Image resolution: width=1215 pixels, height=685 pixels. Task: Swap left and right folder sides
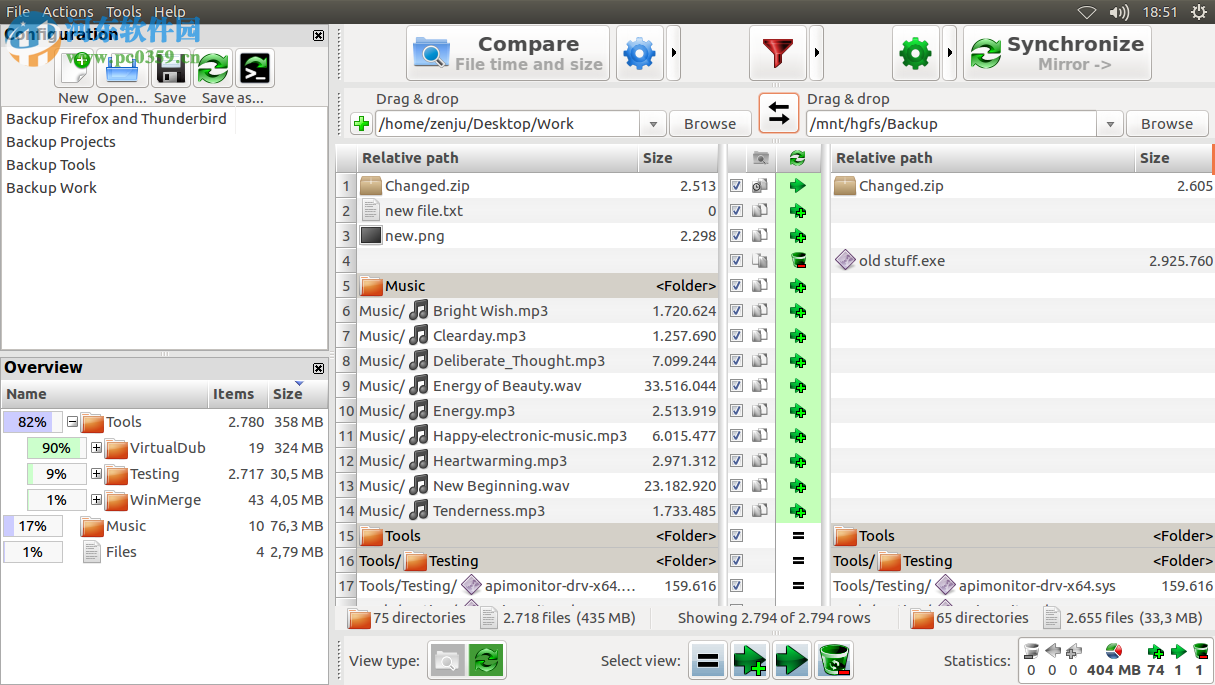point(779,114)
